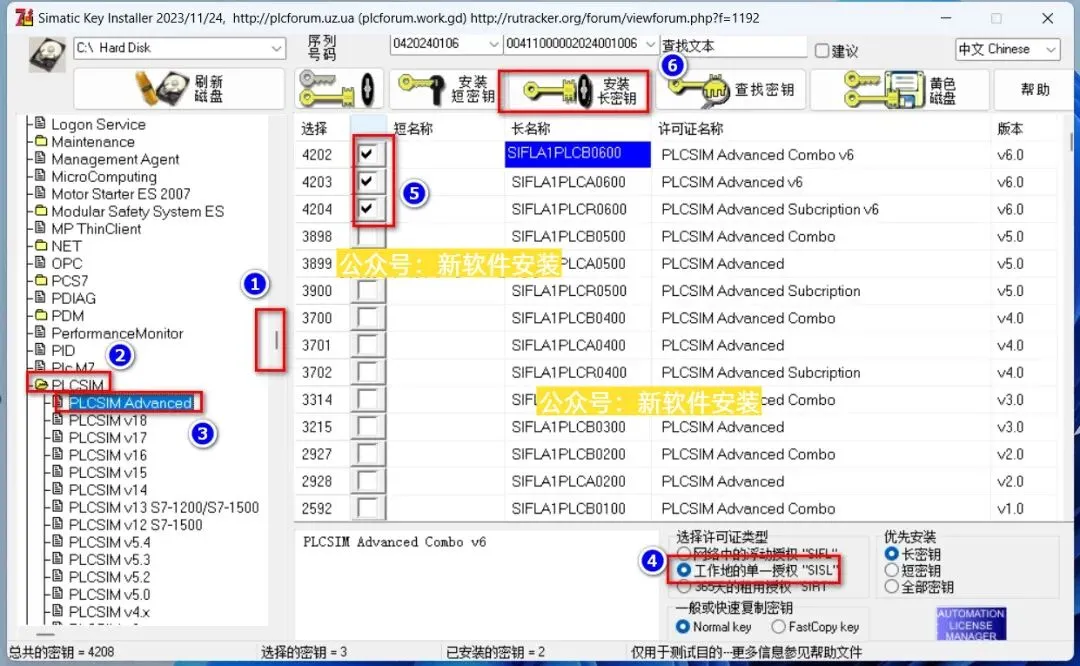Screen dimensions: 1080x666
Task: Select PLCSIM v13 S7-1200/S7-1500 tree item
Action: [x=164, y=507]
